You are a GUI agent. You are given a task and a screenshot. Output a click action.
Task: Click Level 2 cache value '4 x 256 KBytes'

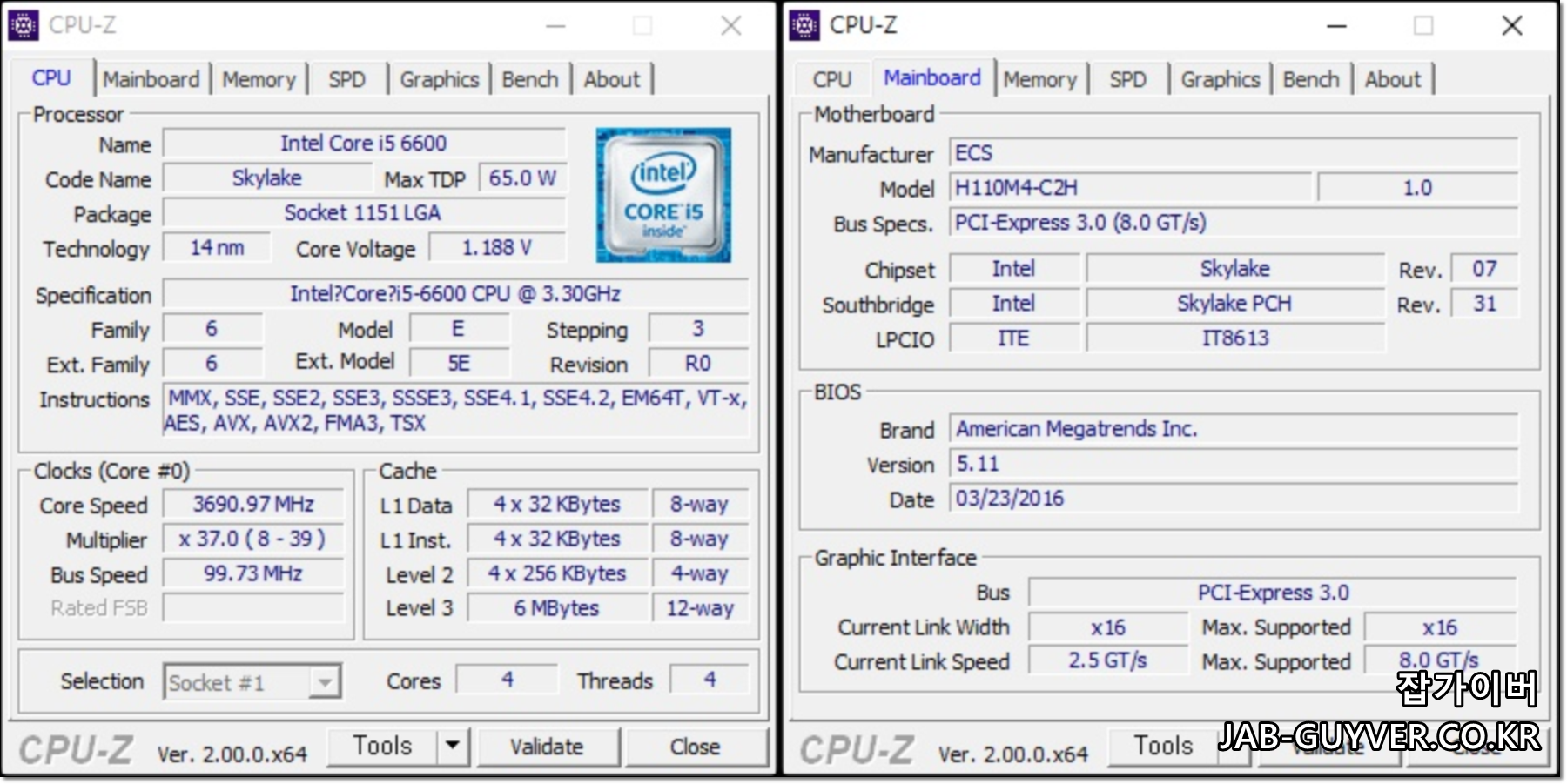click(x=557, y=573)
